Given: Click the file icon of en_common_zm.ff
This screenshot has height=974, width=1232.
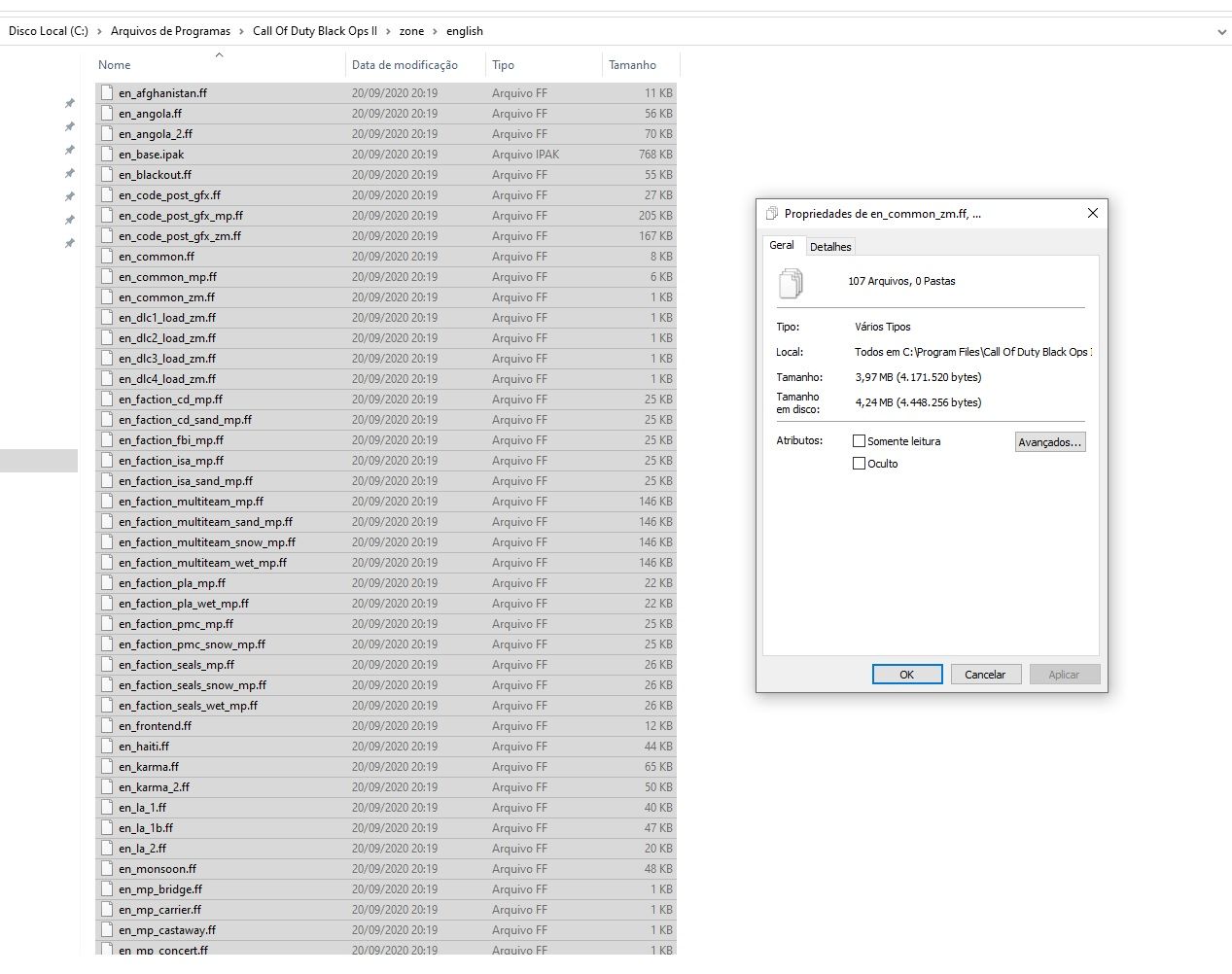Looking at the screenshot, I should (107, 297).
